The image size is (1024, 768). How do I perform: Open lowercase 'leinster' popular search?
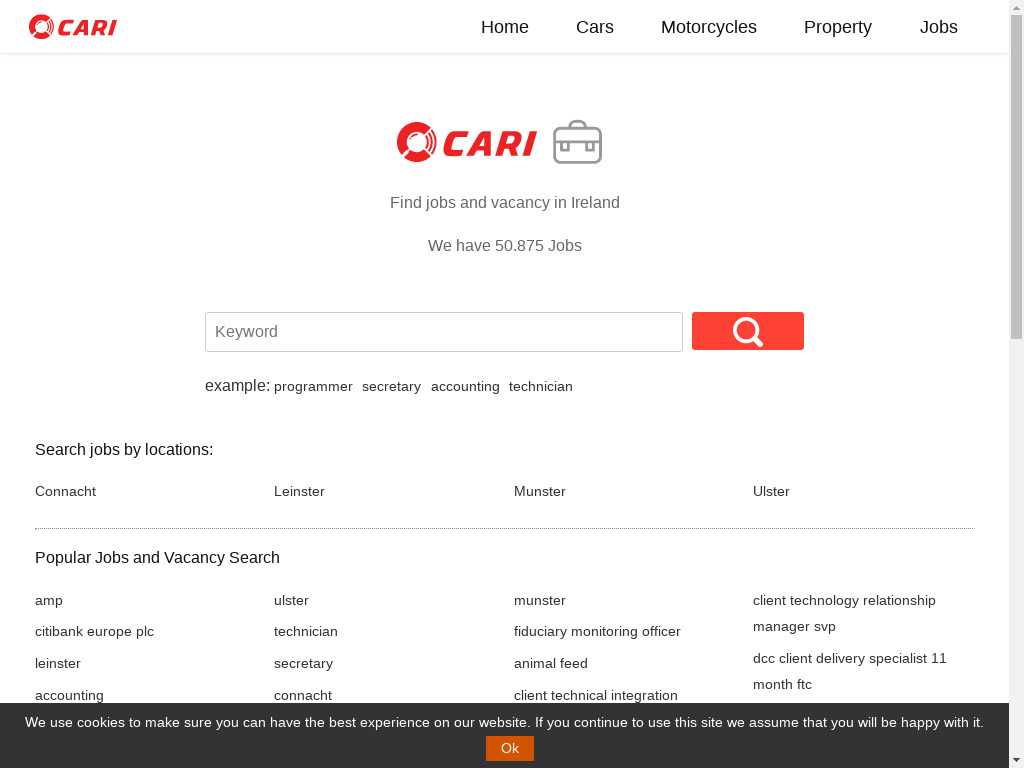pyautogui.click(x=57, y=664)
